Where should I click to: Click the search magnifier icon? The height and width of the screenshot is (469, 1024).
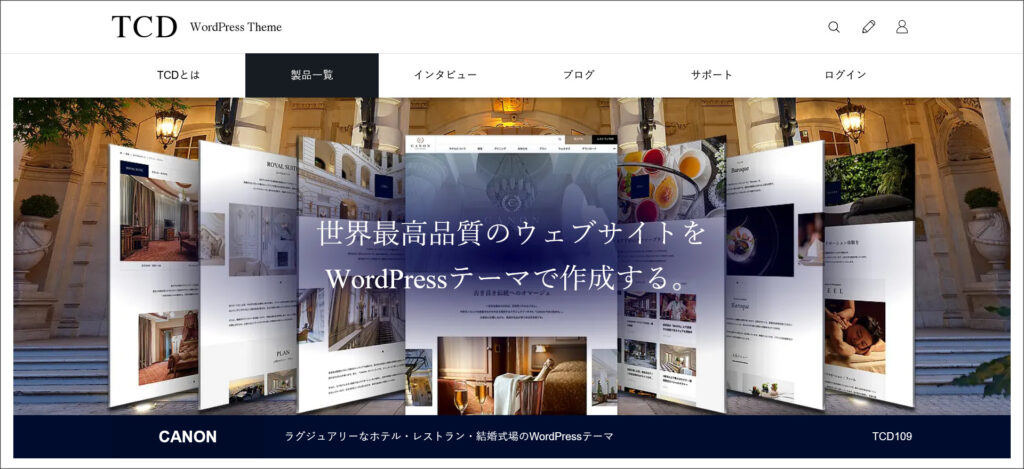pos(834,27)
